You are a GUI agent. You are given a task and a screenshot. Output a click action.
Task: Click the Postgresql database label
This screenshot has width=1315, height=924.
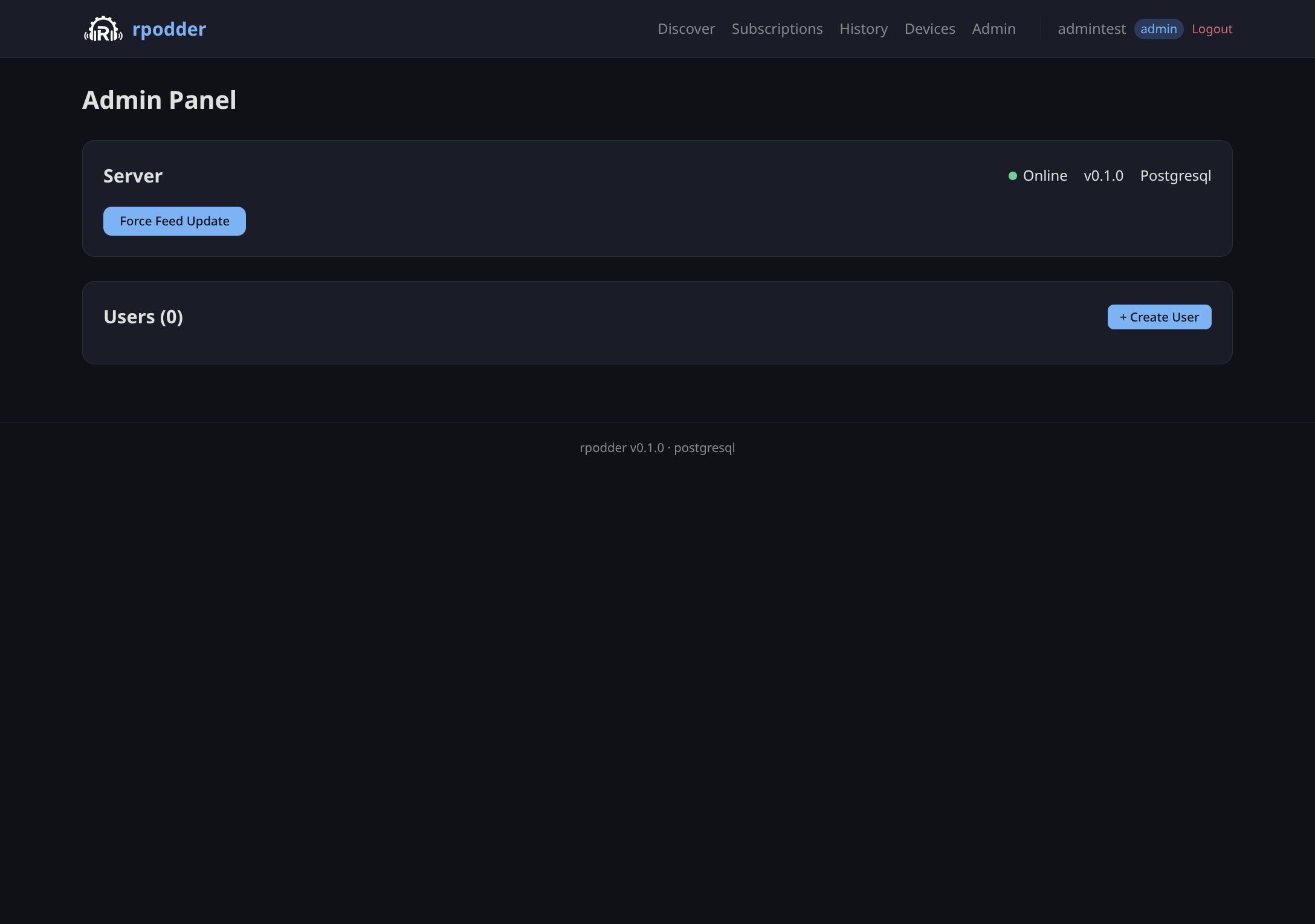1175,175
